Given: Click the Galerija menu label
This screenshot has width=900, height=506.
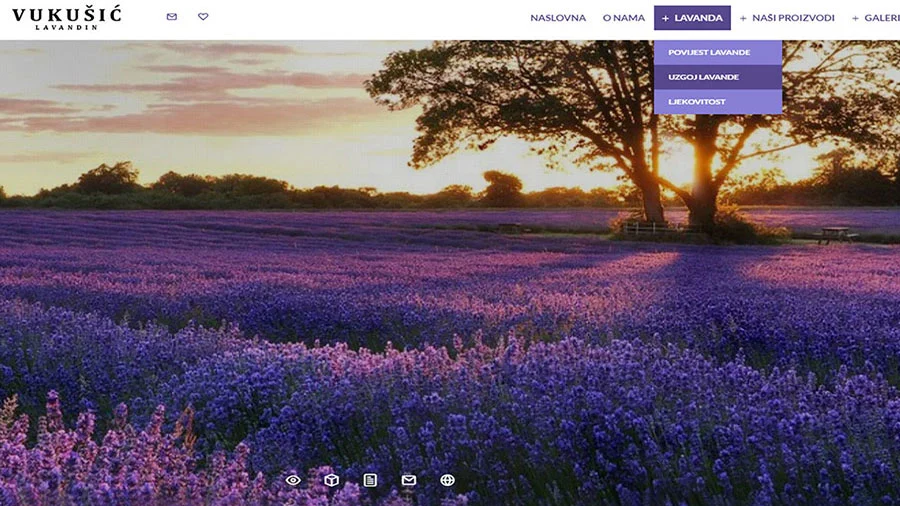Looking at the screenshot, I should click(x=883, y=18).
